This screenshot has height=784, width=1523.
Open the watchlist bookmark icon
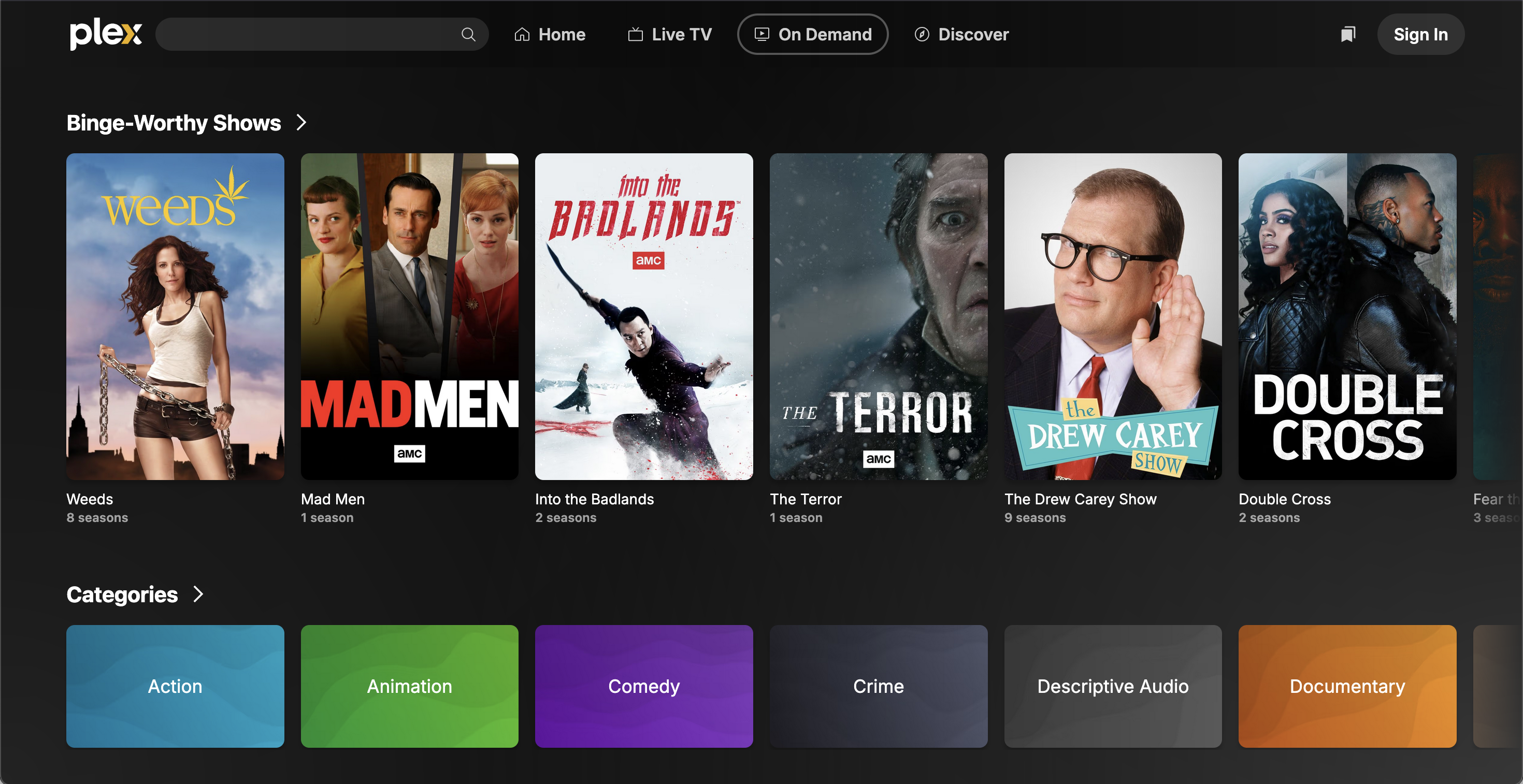click(x=1348, y=34)
